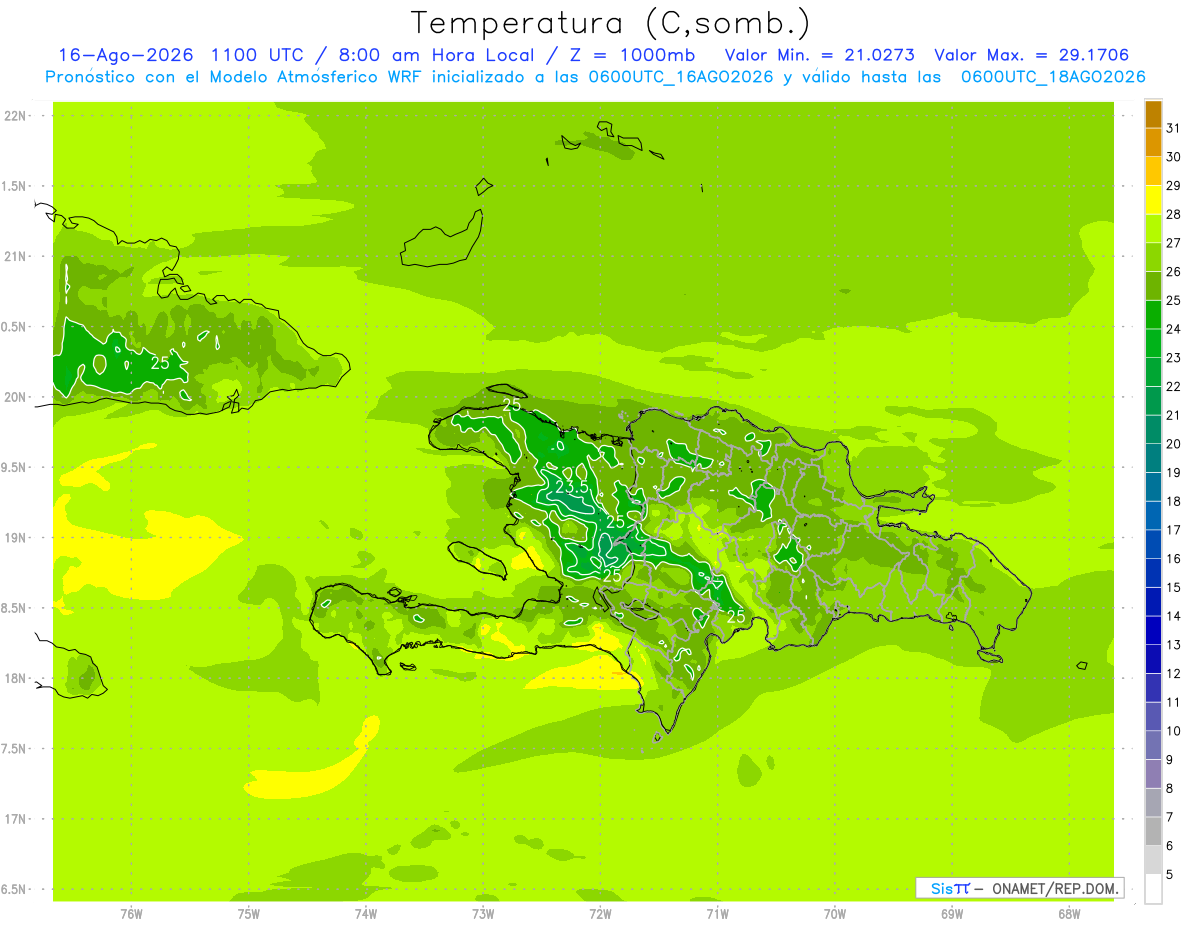Click the "25" contour label over eastern Cuba
This screenshot has width=1200, height=927.
click(x=159, y=363)
